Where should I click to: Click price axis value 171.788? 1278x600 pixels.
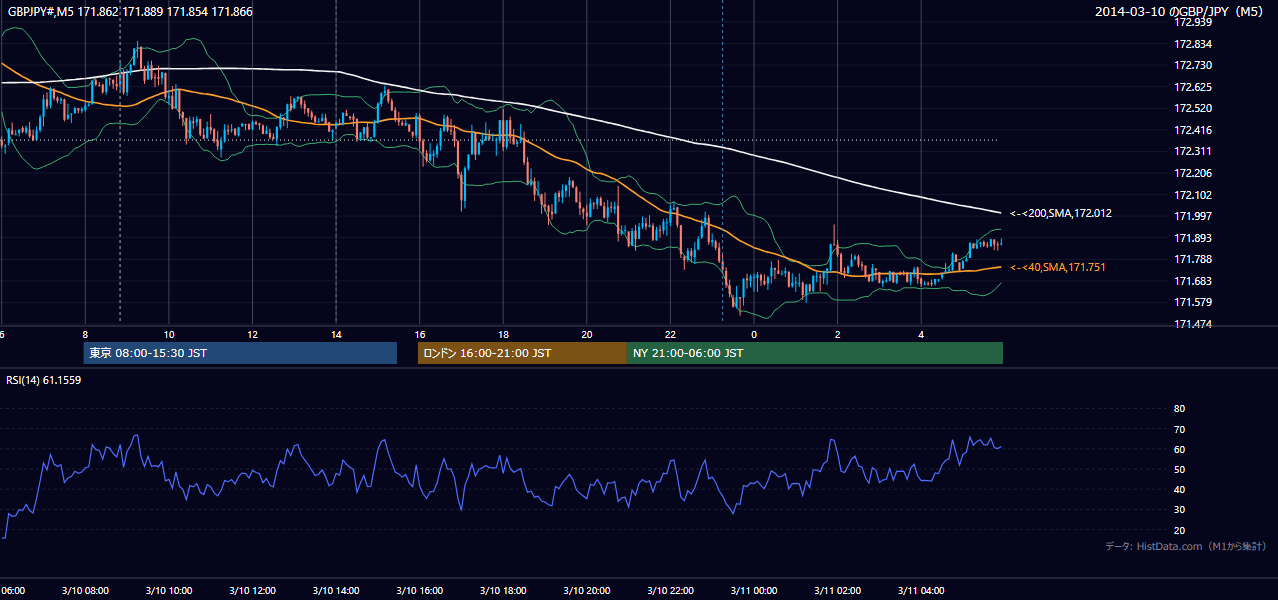(x=1192, y=260)
